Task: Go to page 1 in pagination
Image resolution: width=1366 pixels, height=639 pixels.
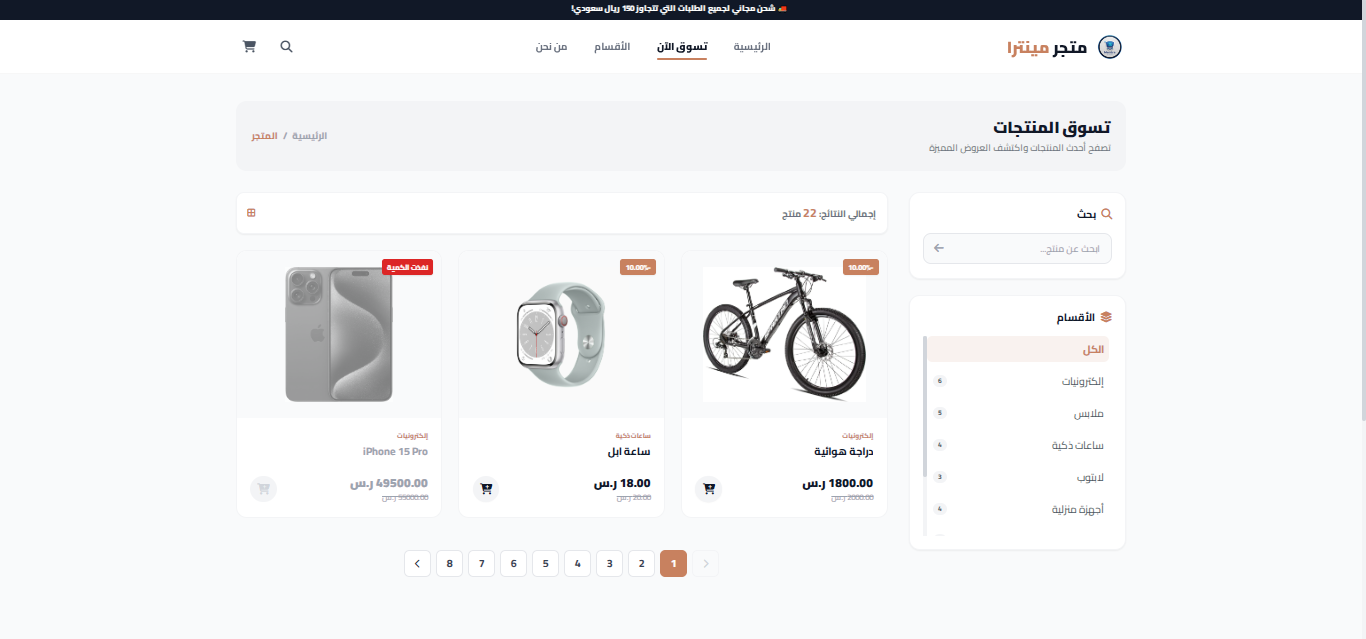Action: [x=674, y=564]
